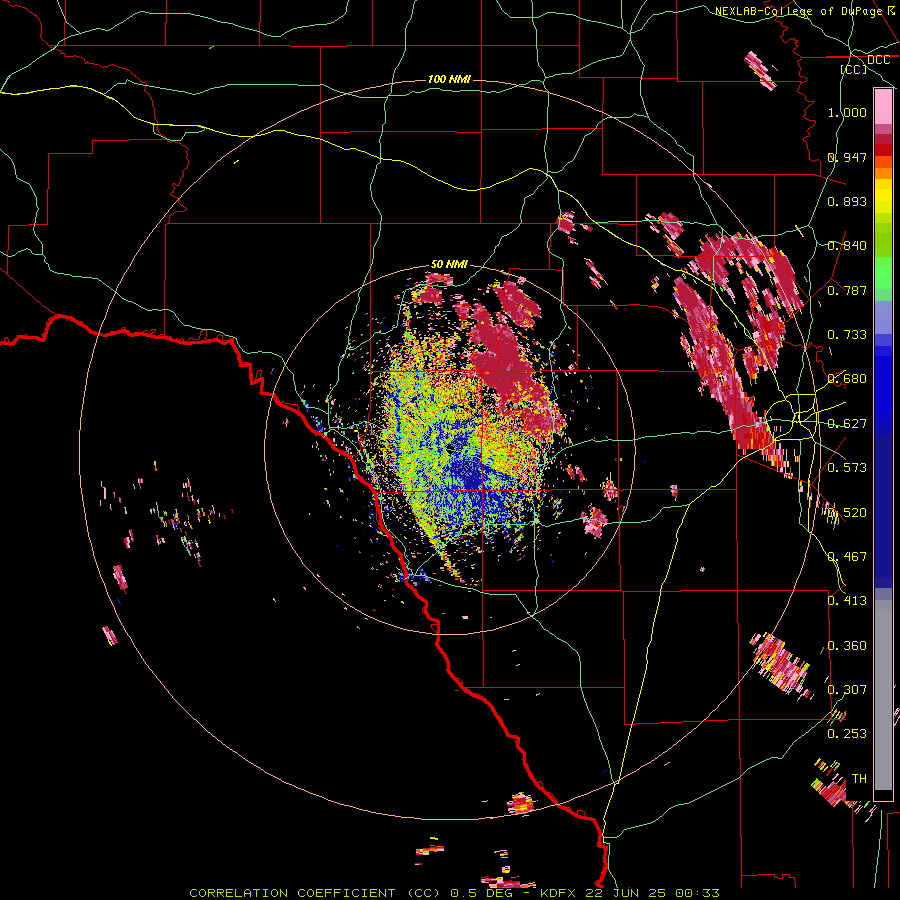The image size is (900, 900).
Task: Click the yellow segment of the color bar
Action: 883,197
